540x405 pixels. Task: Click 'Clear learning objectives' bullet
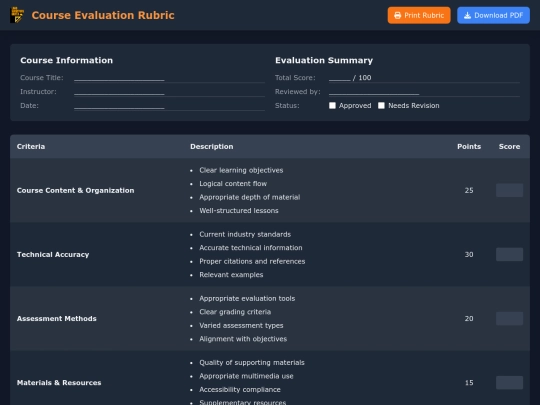[241, 170]
